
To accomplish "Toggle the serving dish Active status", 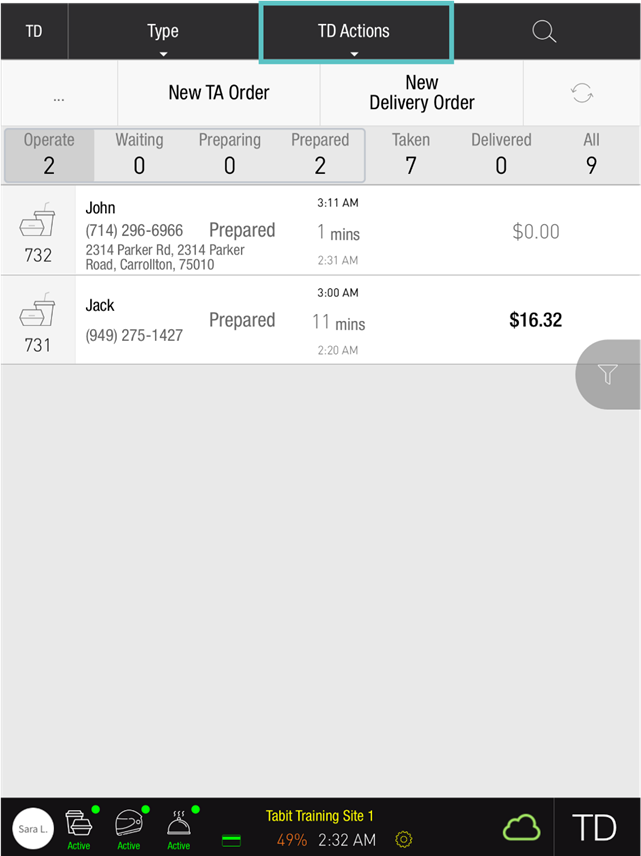I will 179,828.
